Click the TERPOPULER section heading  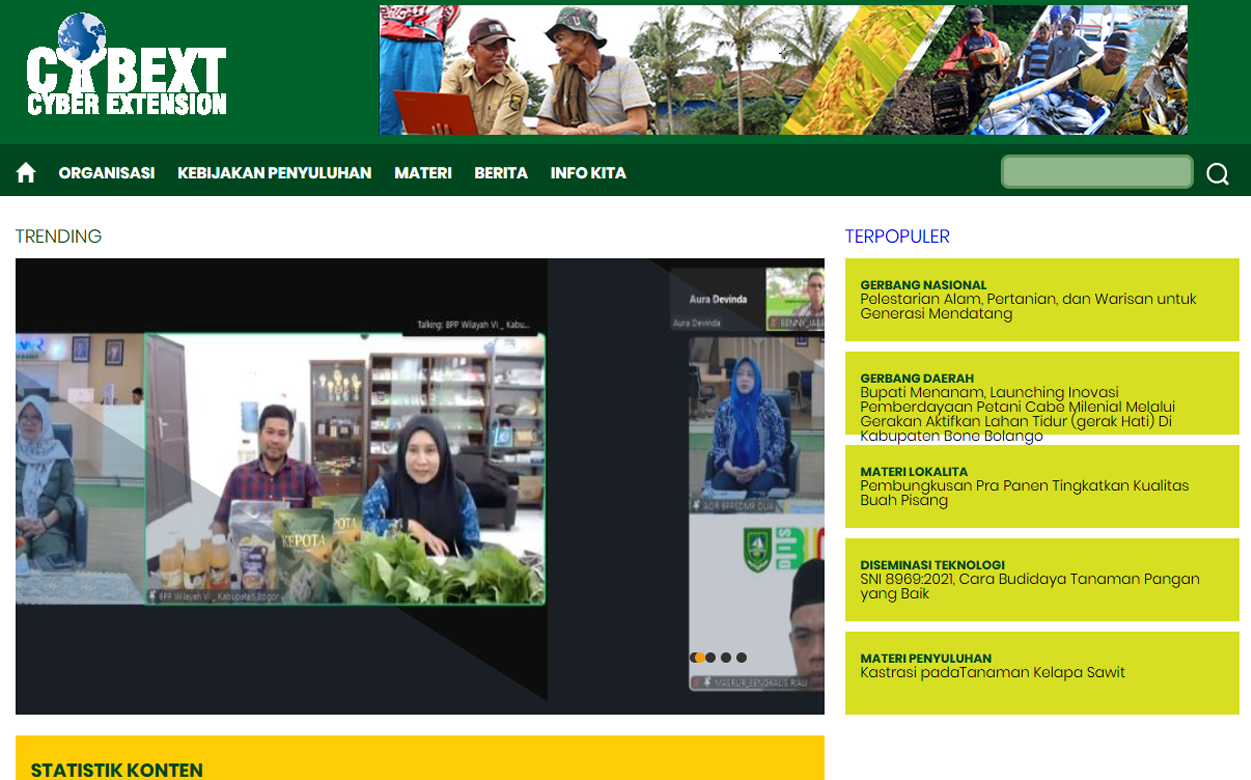[897, 237]
